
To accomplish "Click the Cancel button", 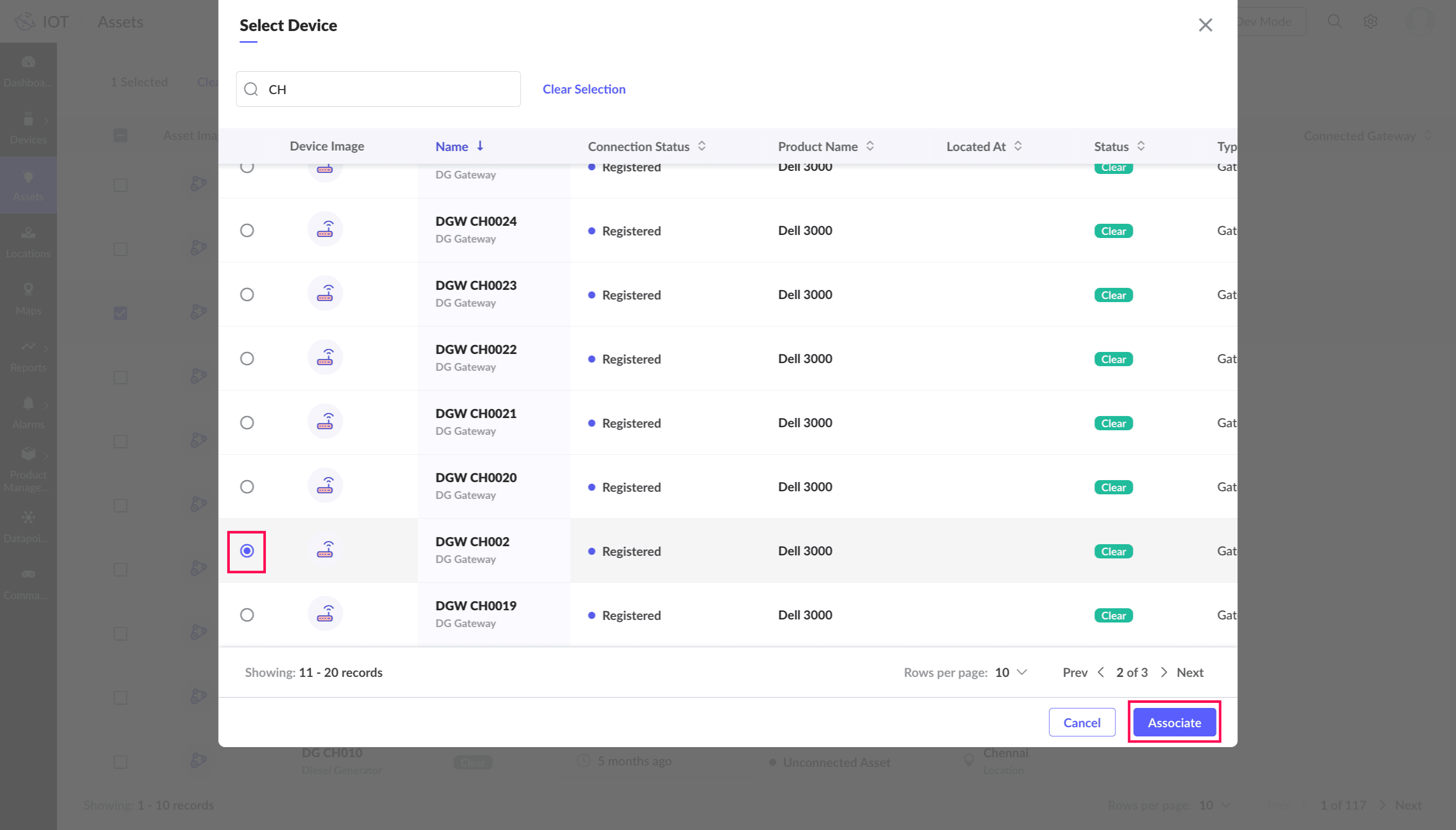I will 1081,722.
